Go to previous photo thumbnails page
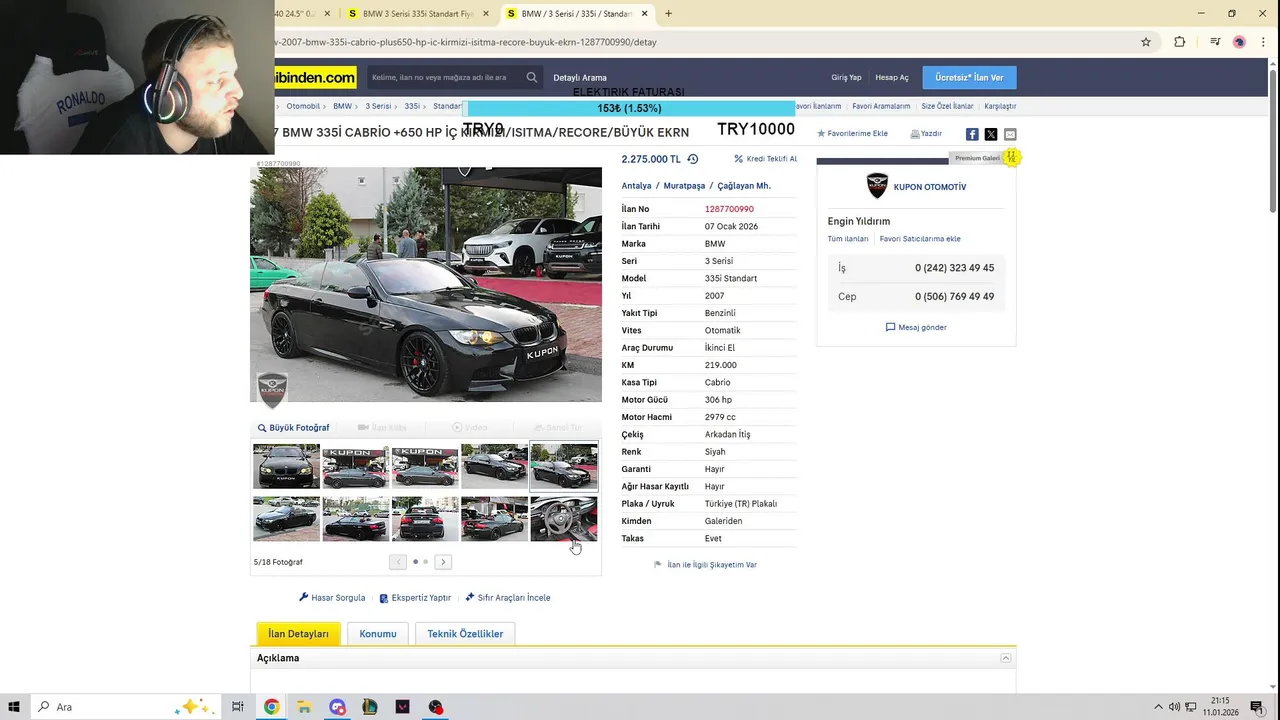Image resolution: width=1280 pixels, height=720 pixels. tap(398, 562)
